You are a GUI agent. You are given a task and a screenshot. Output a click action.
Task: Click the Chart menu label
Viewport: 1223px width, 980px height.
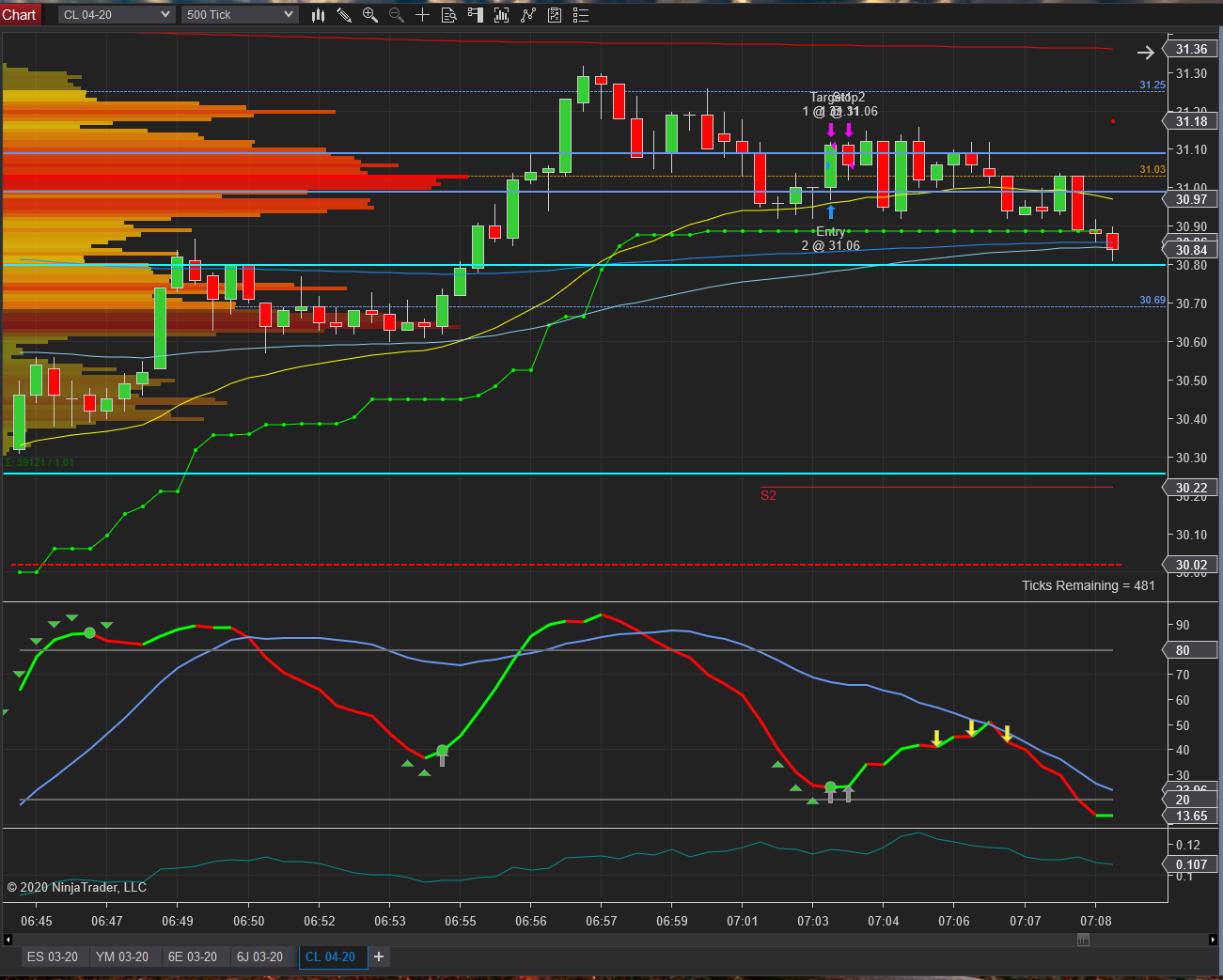[19, 14]
